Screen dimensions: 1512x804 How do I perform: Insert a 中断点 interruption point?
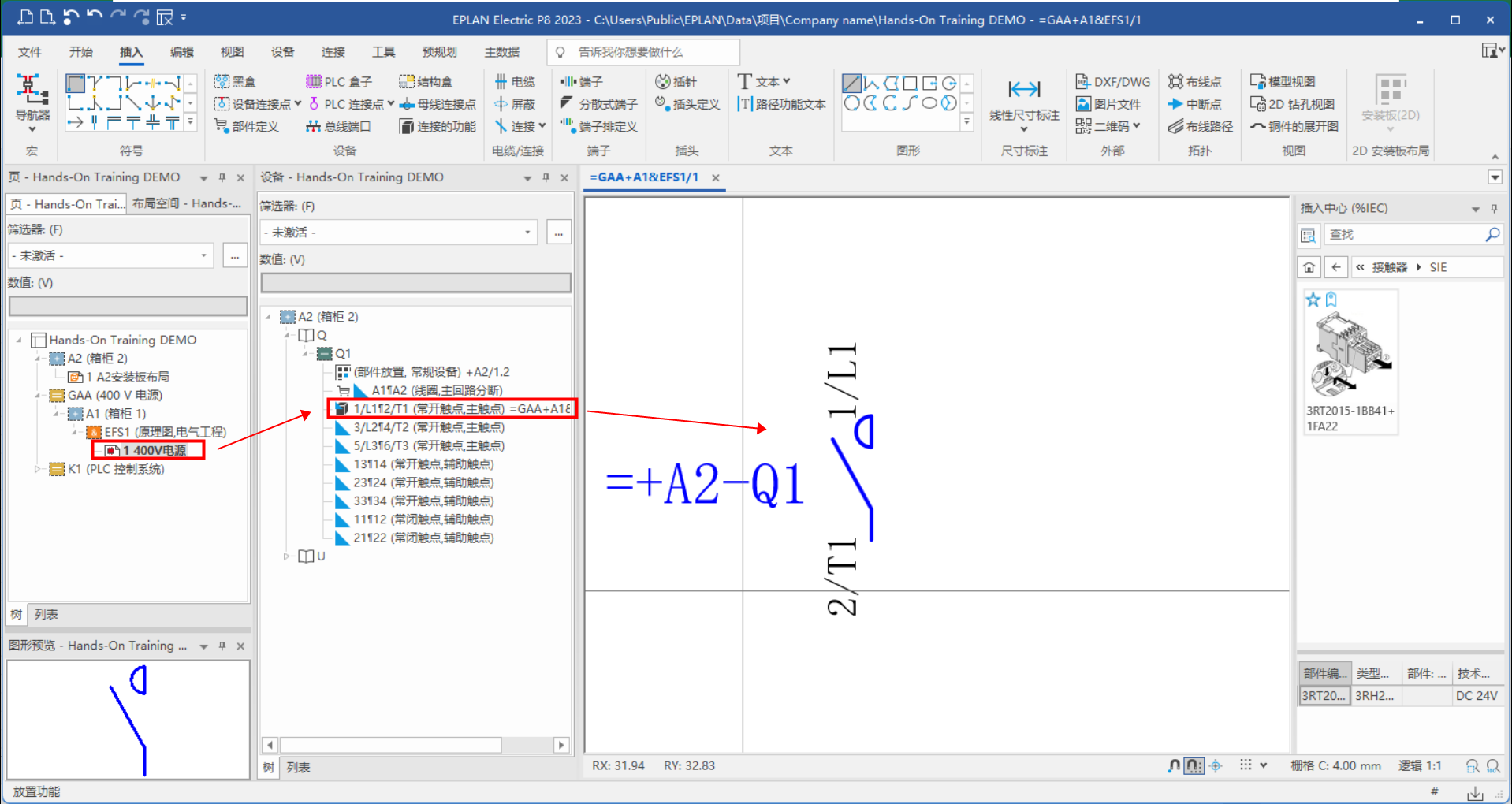click(1195, 104)
